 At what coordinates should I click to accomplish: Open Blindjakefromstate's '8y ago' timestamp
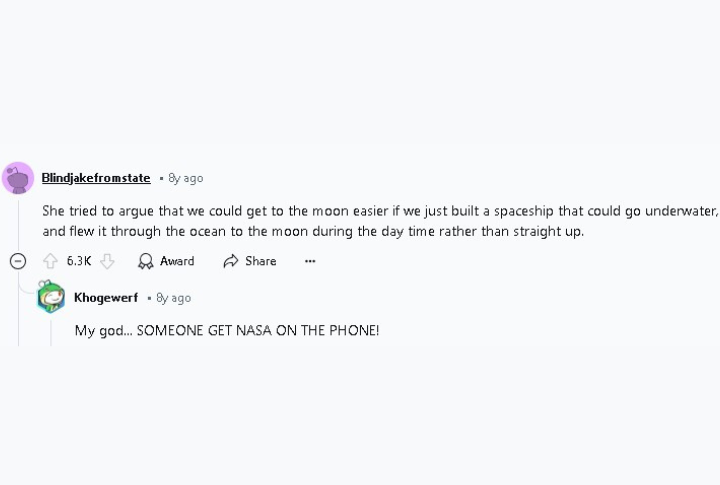click(x=186, y=178)
